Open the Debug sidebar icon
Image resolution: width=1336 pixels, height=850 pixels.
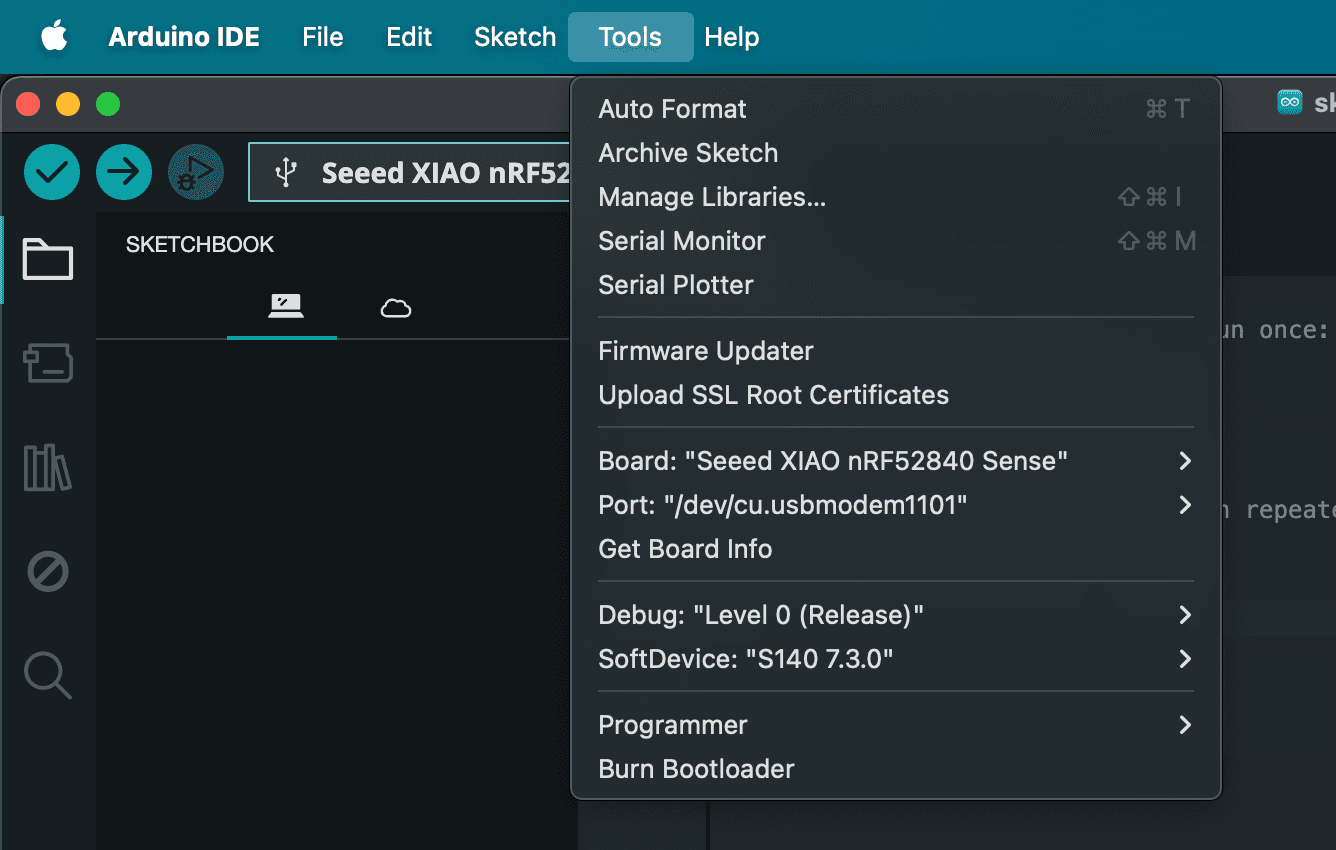[48, 573]
